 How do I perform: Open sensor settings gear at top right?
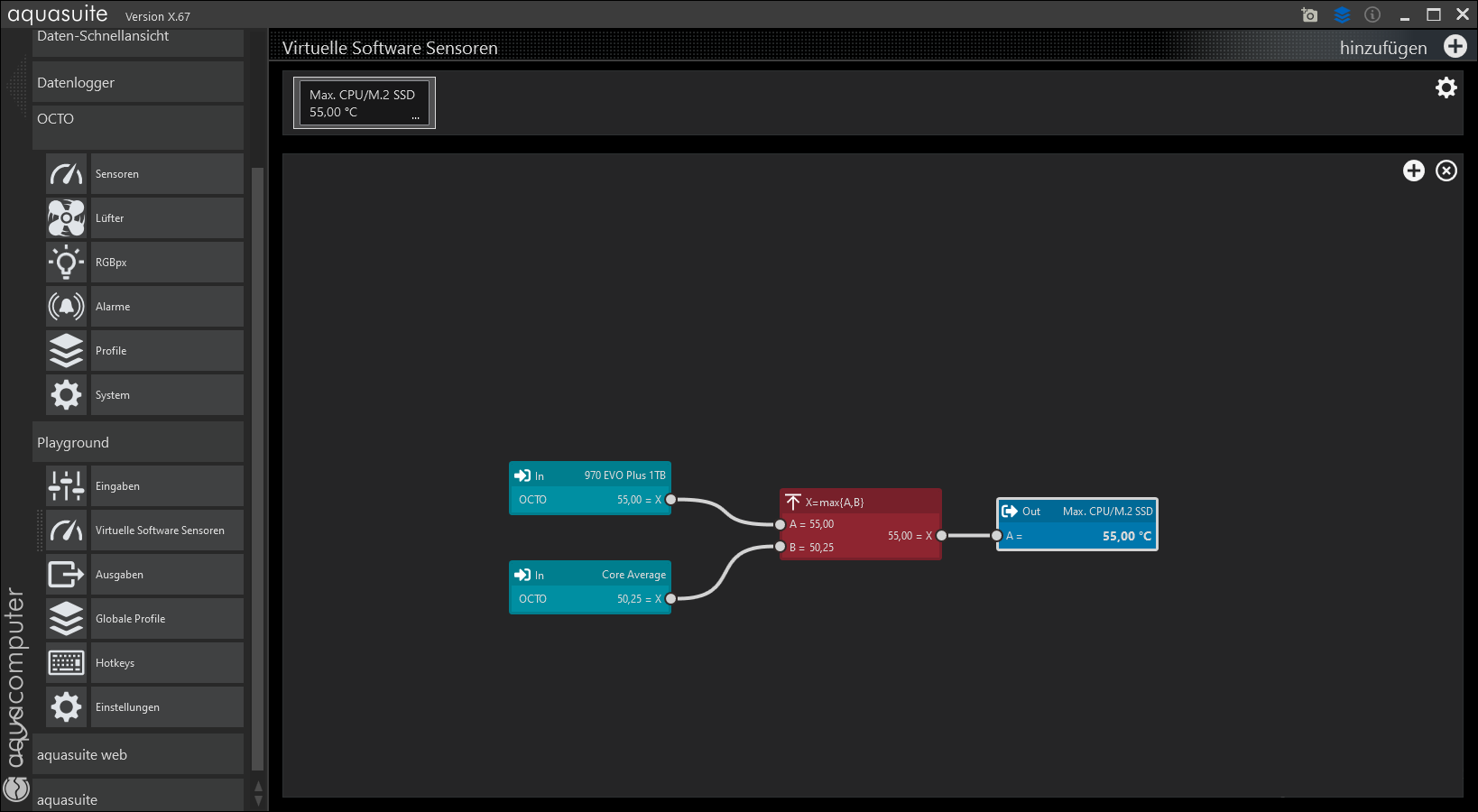pos(1446,88)
